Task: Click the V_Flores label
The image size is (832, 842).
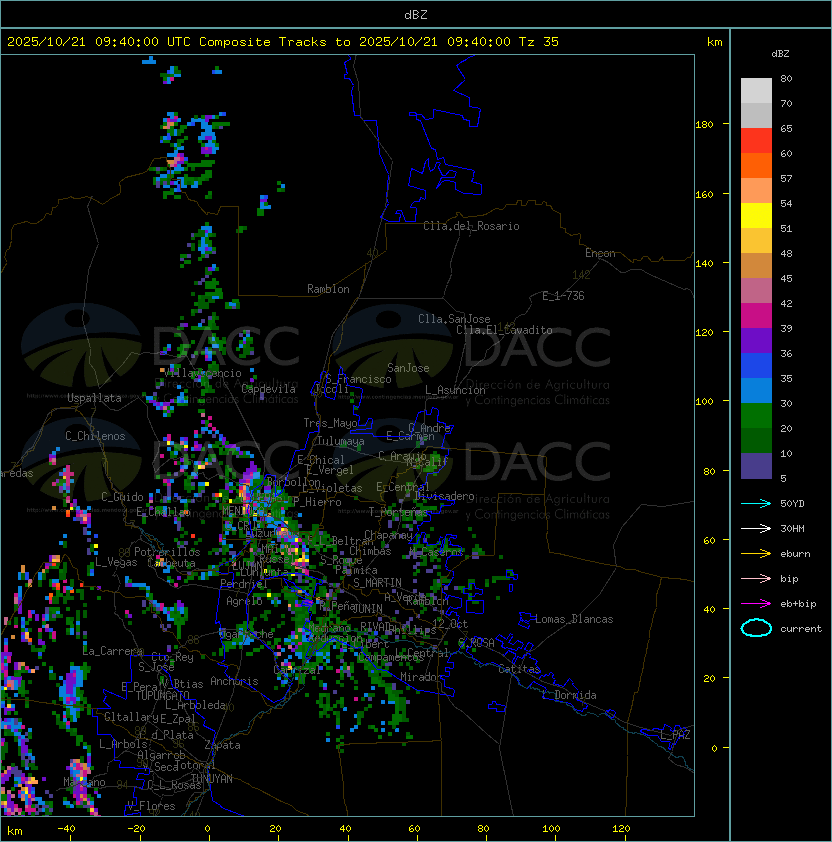Action: pos(151,806)
